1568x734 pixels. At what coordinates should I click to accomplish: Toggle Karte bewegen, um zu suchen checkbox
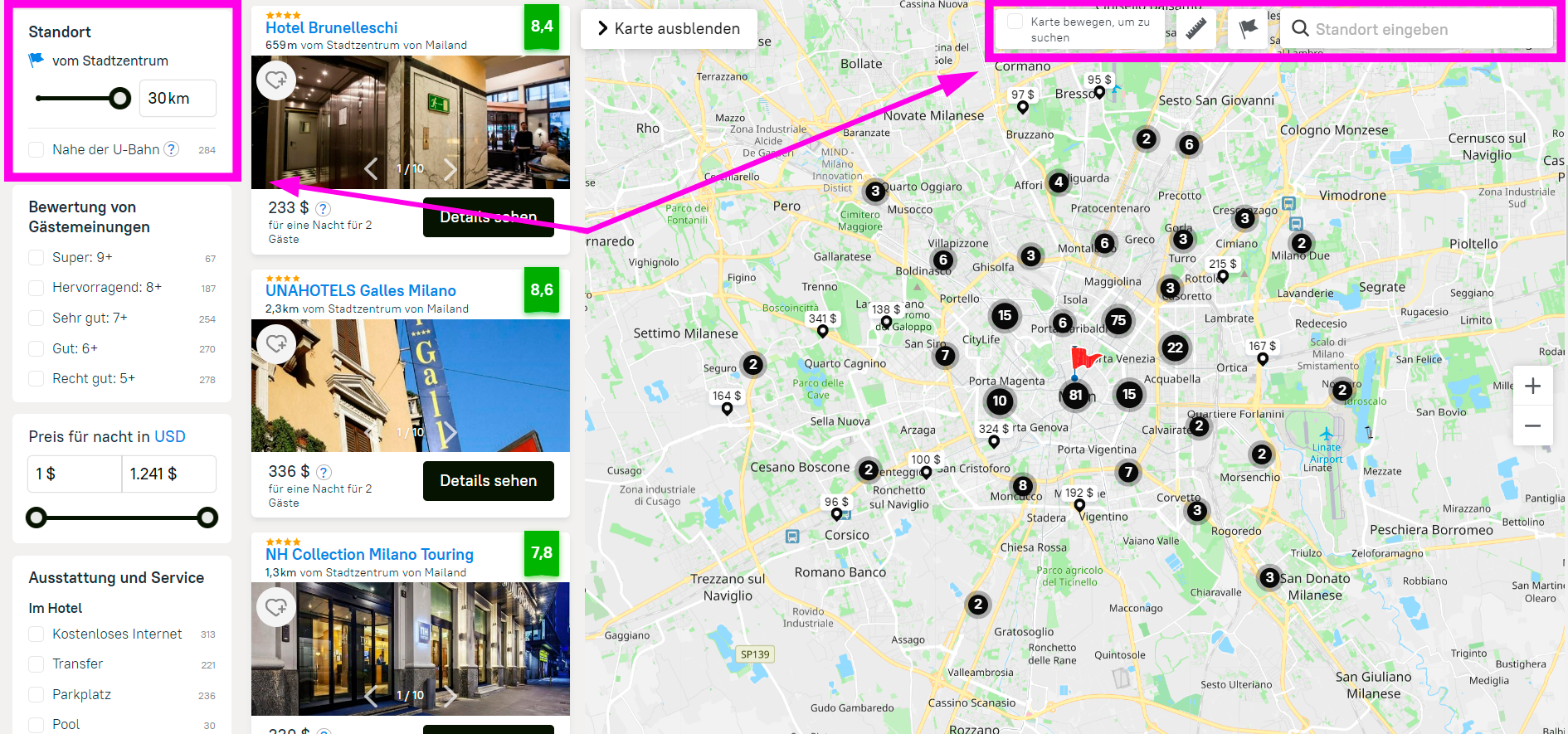click(x=1015, y=22)
